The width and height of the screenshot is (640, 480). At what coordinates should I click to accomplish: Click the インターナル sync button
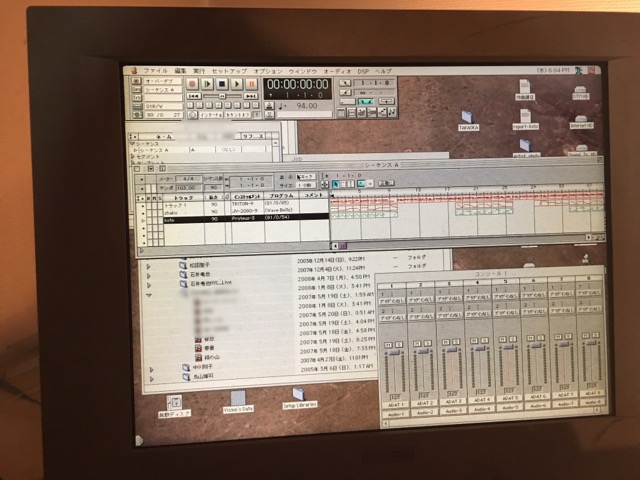tap(211, 115)
